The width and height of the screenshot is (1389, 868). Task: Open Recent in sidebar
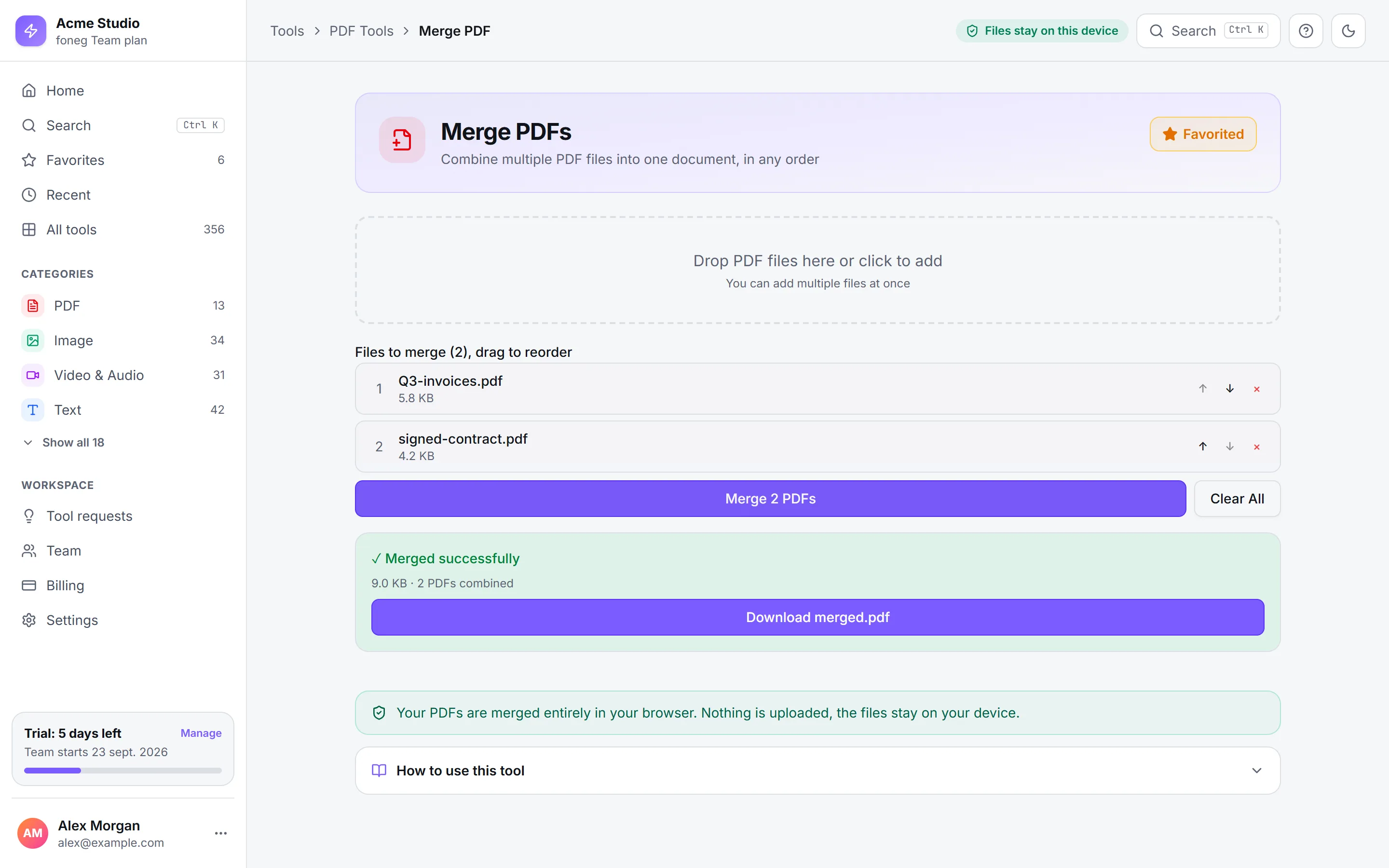point(123,195)
